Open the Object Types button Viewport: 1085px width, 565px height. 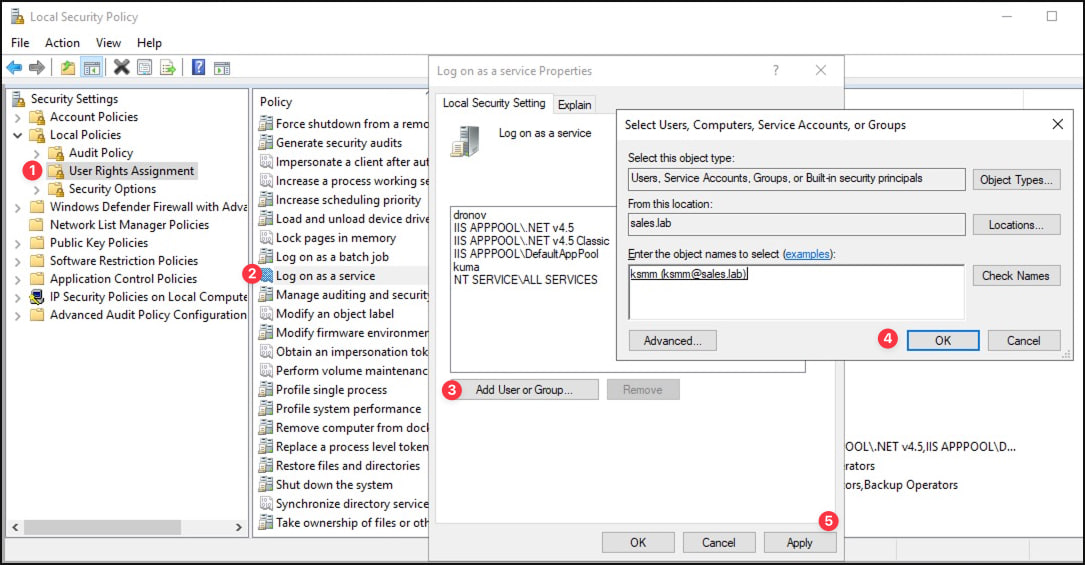(1016, 180)
